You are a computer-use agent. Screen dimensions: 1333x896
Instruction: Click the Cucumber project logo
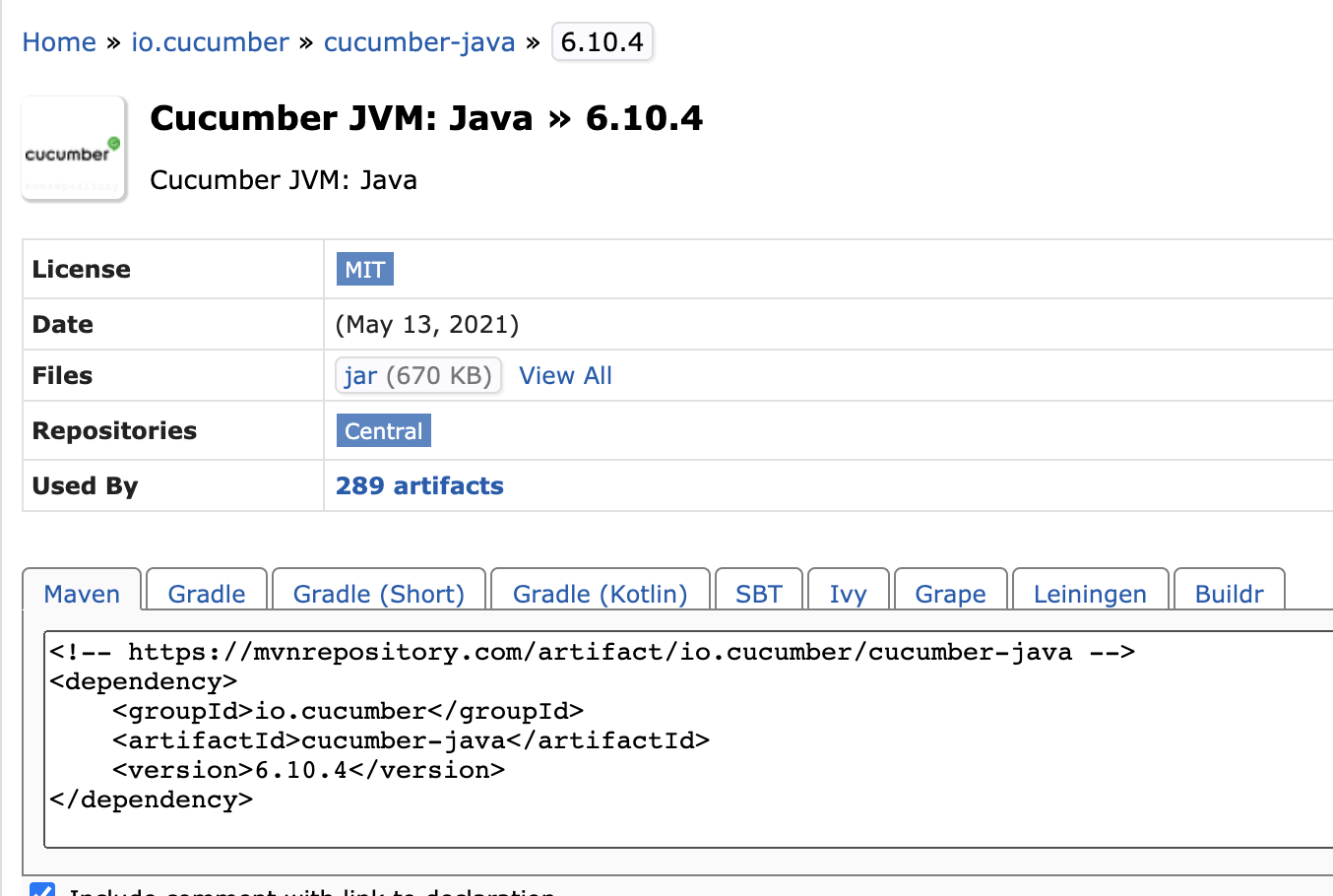tap(73, 148)
